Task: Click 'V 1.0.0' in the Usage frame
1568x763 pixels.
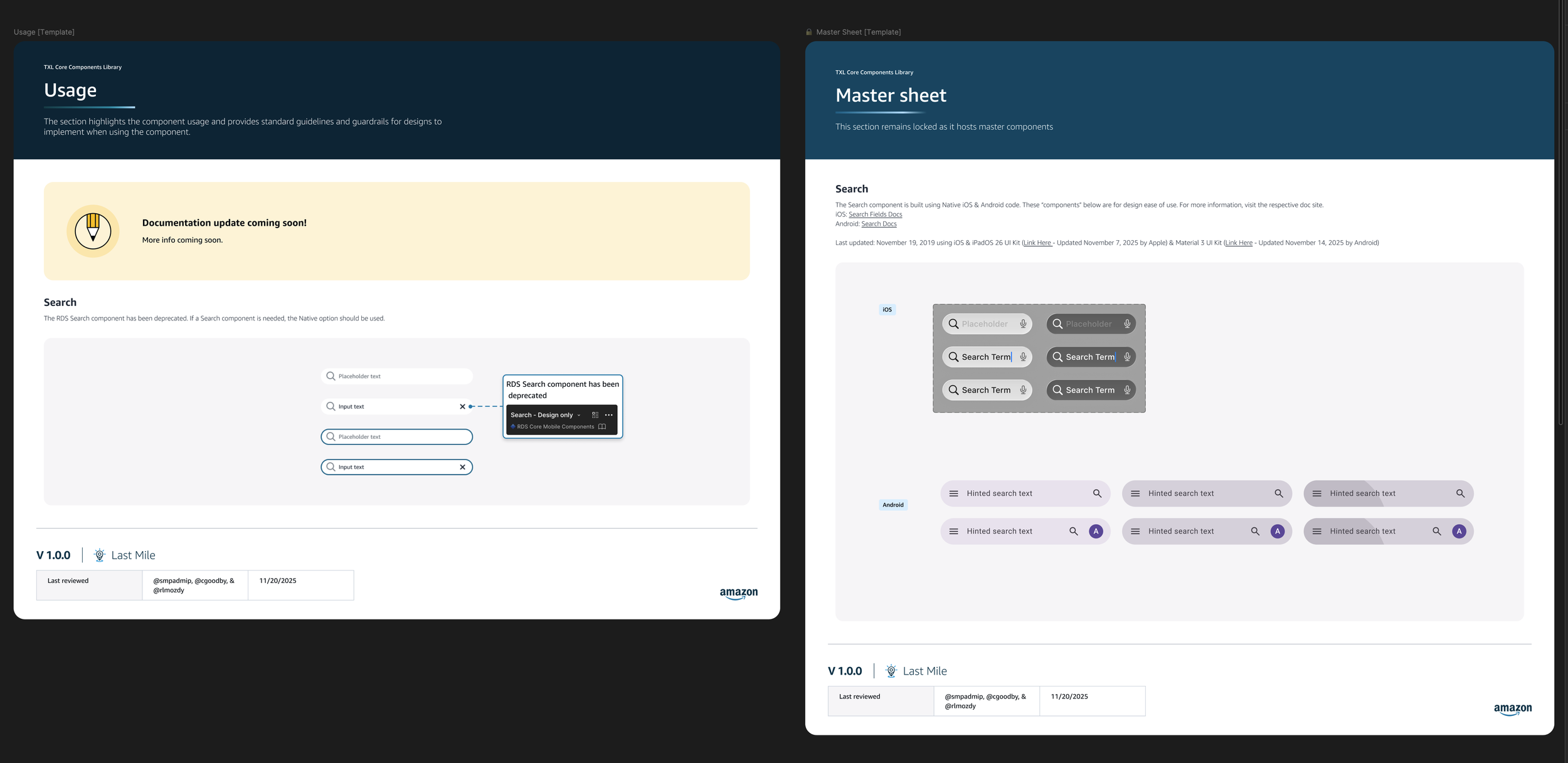Action: click(x=53, y=555)
